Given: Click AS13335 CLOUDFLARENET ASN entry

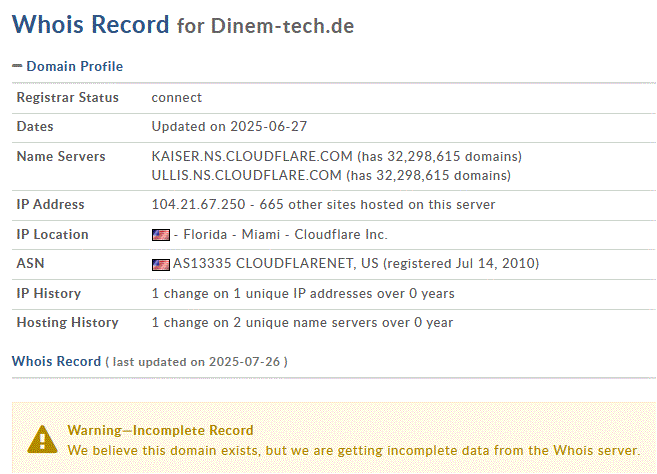Looking at the screenshot, I should (x=260, y=264).
